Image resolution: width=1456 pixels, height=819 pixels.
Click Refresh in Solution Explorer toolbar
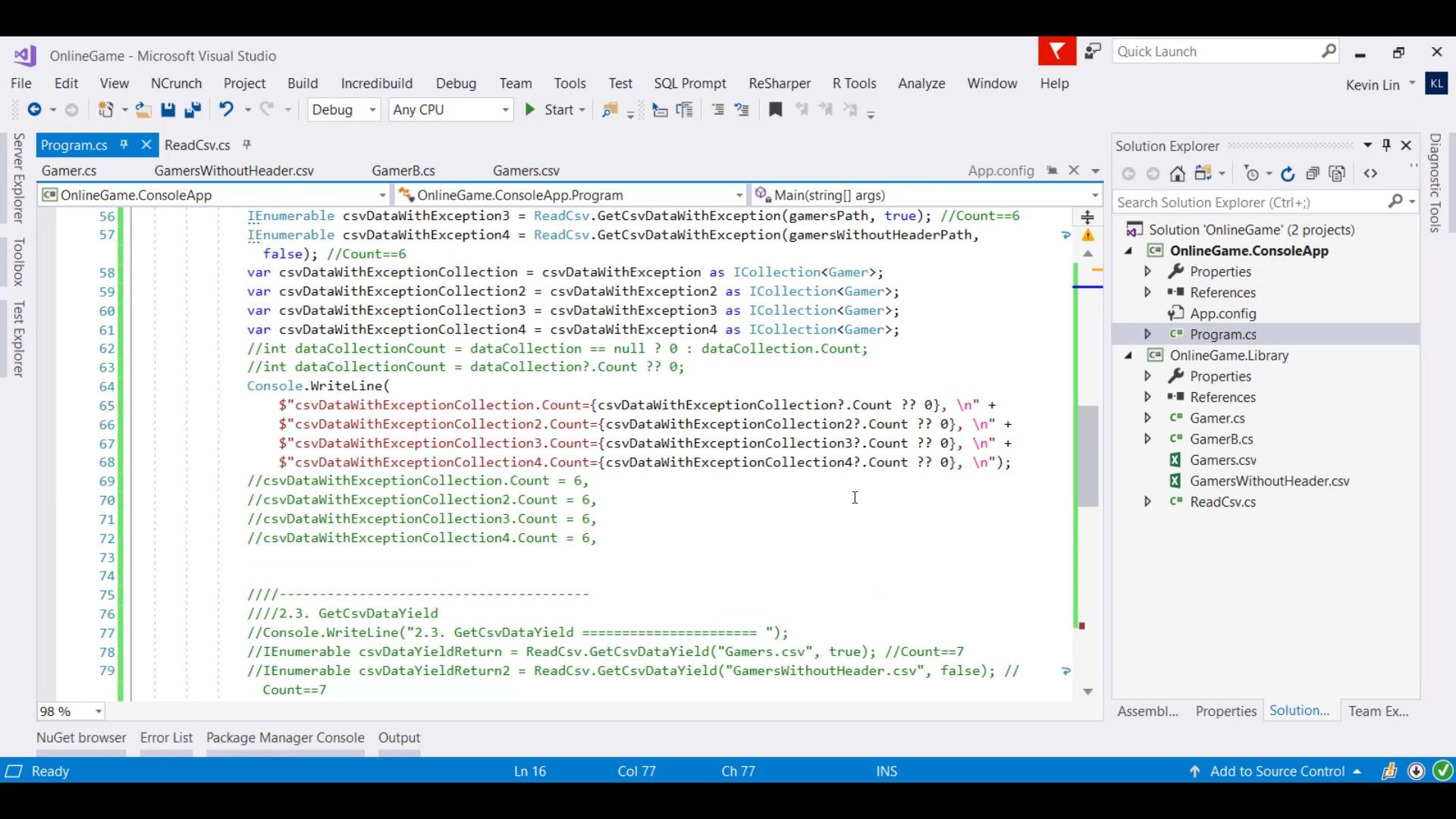(1288, 174)
